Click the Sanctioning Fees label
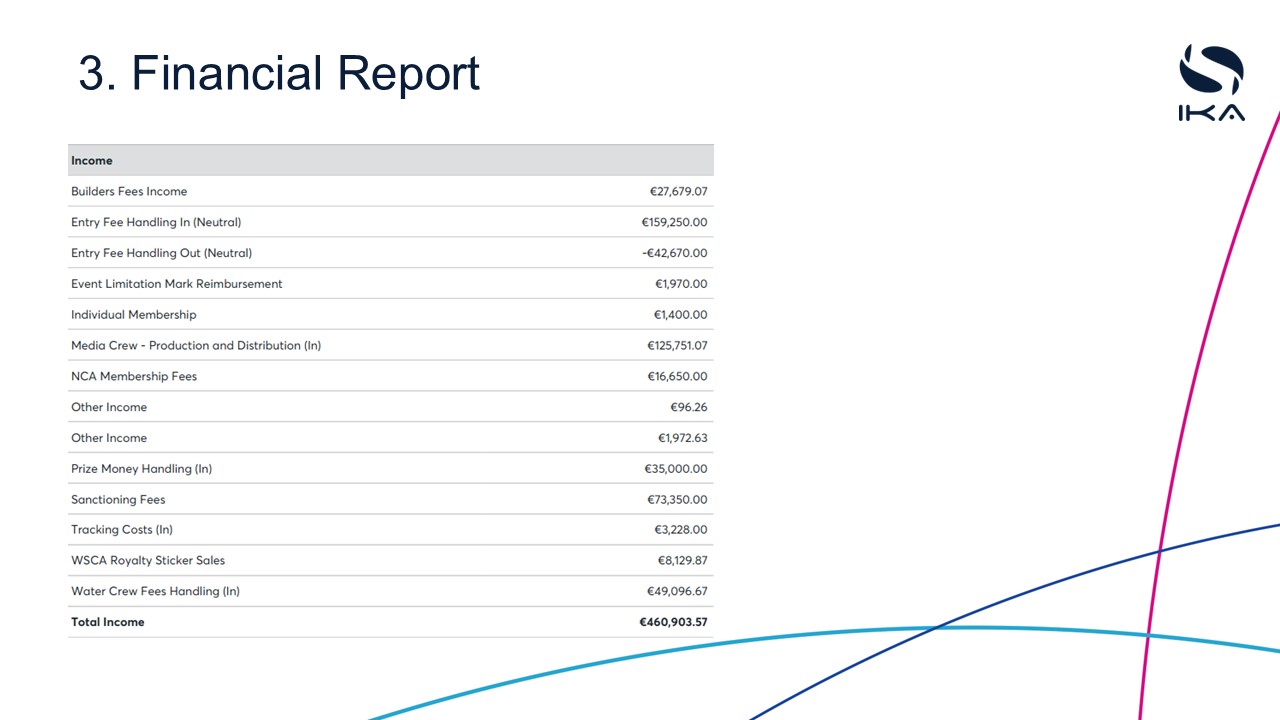Viewport: 1280px width, 720px height. click(x=118, y=500)
